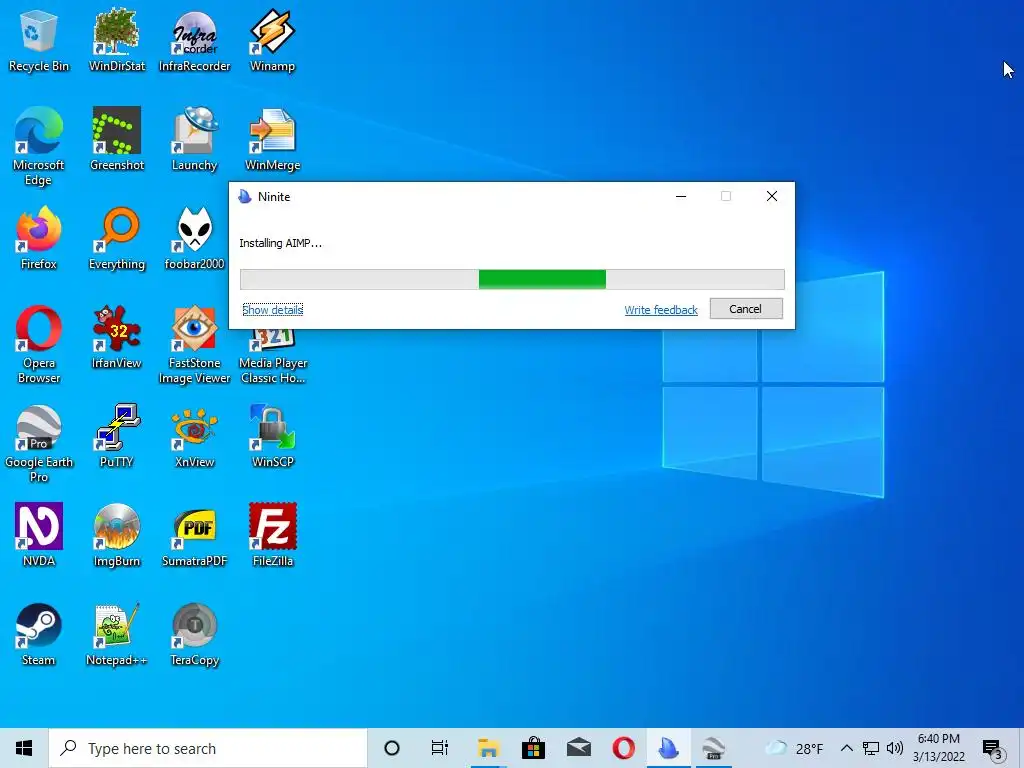1024x768 pixels.
Task: Select the InfraRecorder desktop shortcut
Action: click(x=195, y=40)
